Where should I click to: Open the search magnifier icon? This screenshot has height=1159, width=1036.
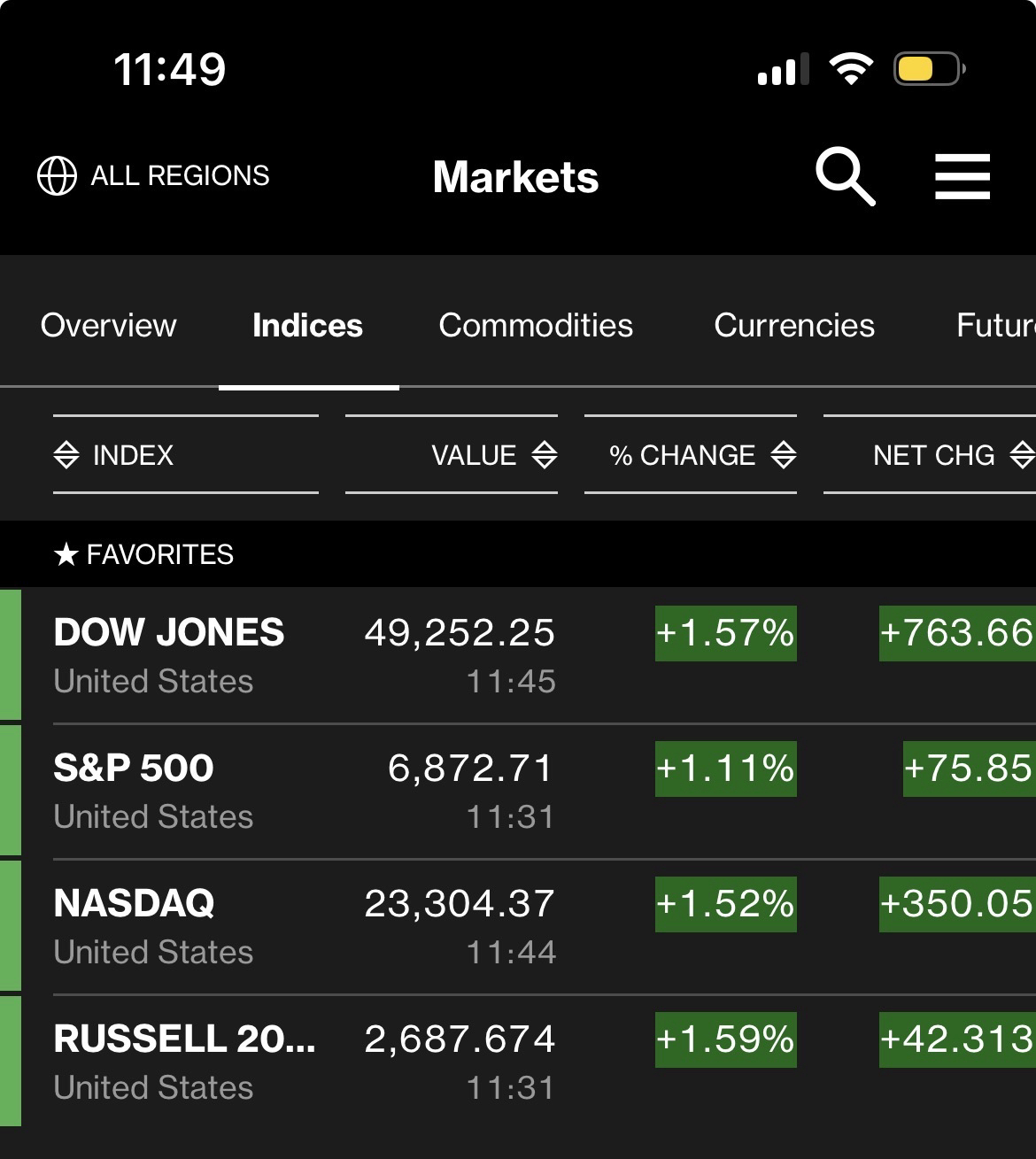845,177
